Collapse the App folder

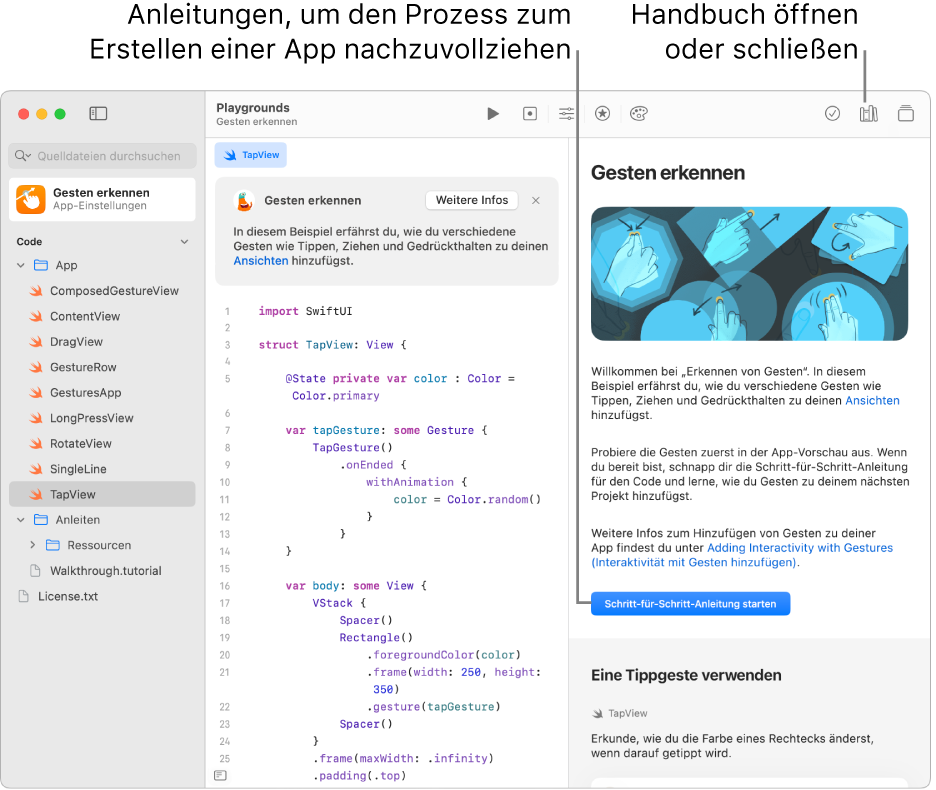coord(21,265)
